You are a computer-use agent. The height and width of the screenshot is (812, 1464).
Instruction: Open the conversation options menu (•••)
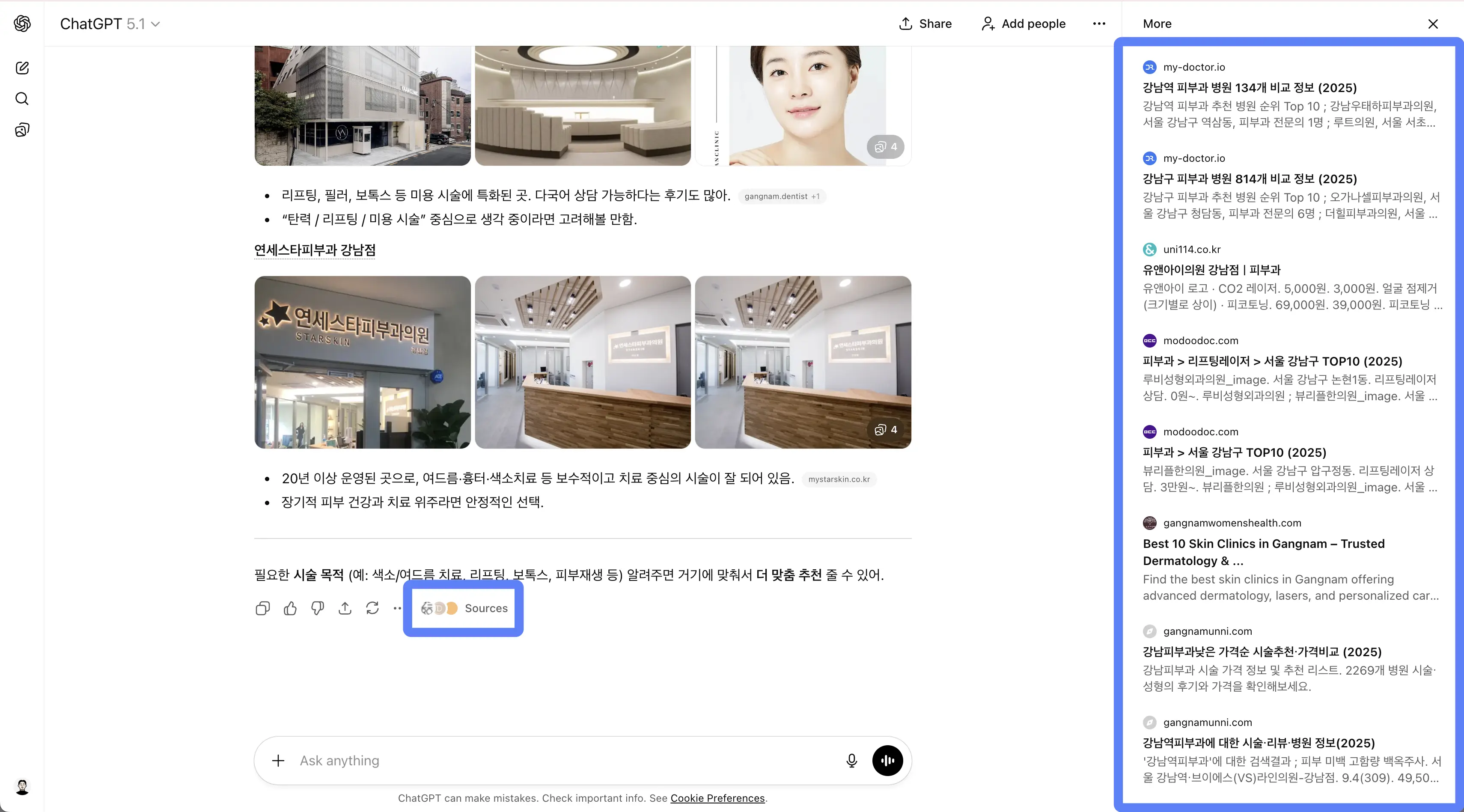point(1098,24)
